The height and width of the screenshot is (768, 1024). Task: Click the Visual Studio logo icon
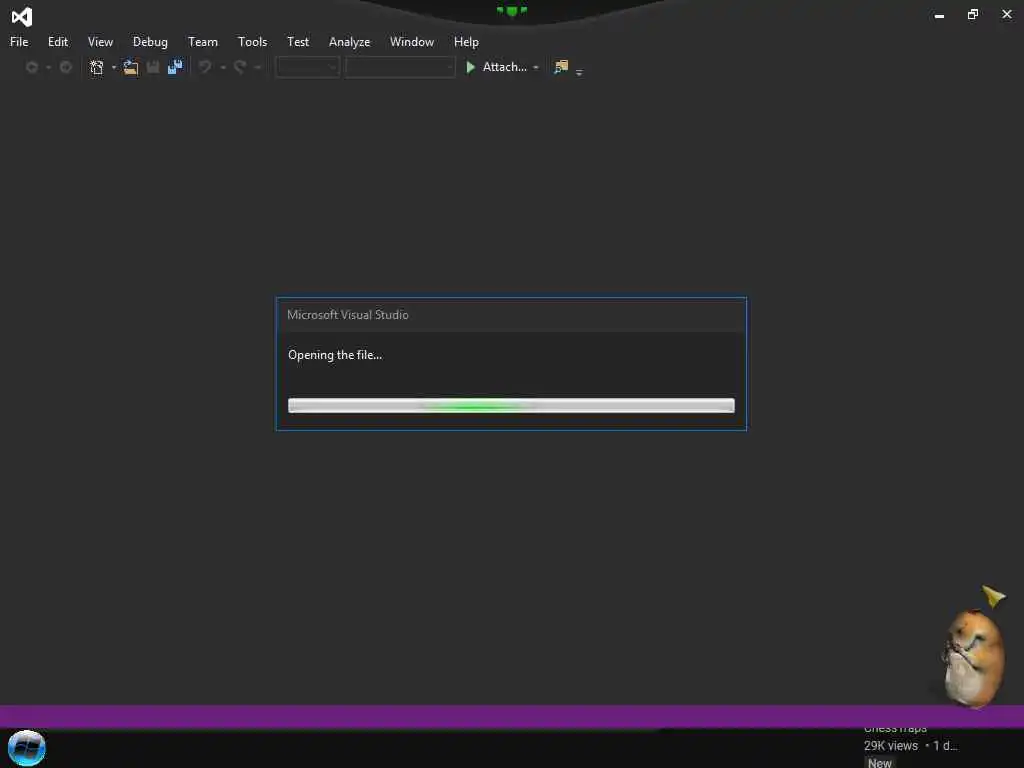pos(22,17)
